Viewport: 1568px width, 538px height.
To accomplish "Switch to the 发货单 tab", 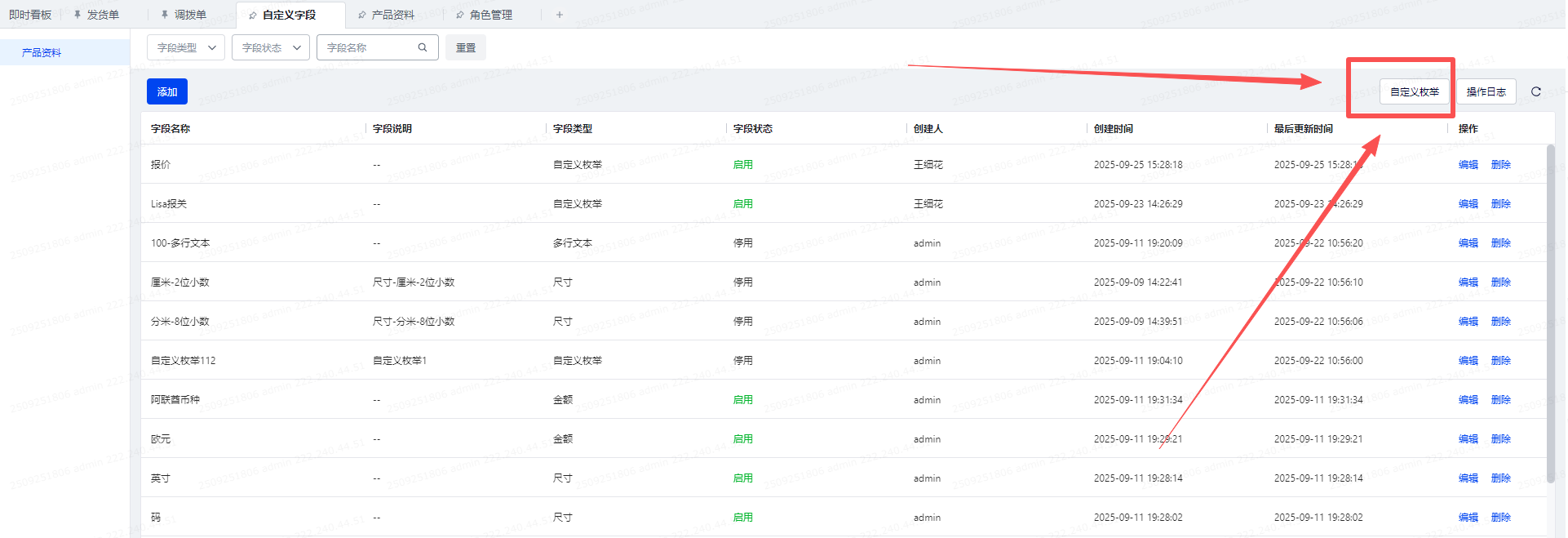I will coord(103,15).
